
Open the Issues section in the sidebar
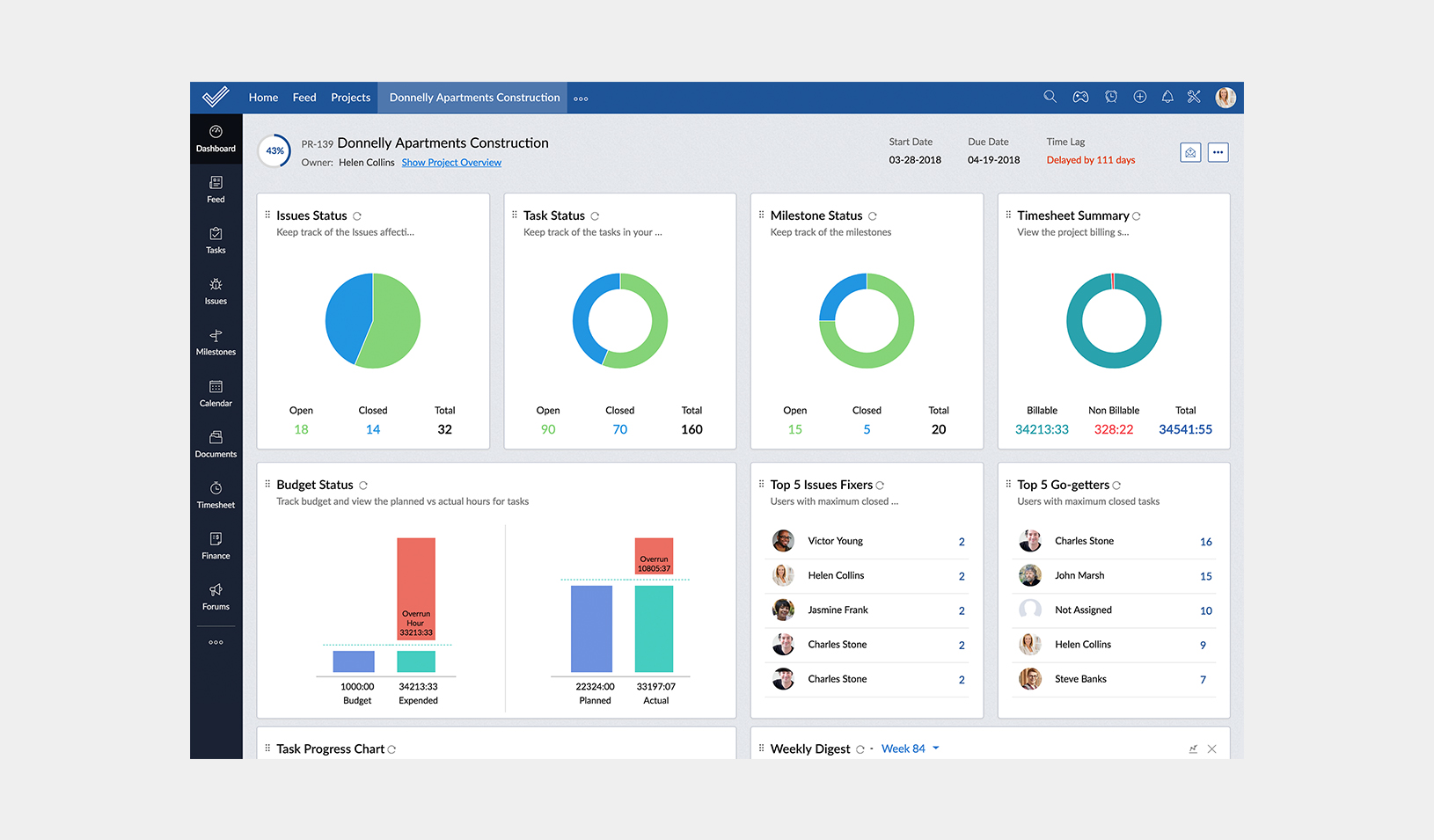click(x=216, y=291)
